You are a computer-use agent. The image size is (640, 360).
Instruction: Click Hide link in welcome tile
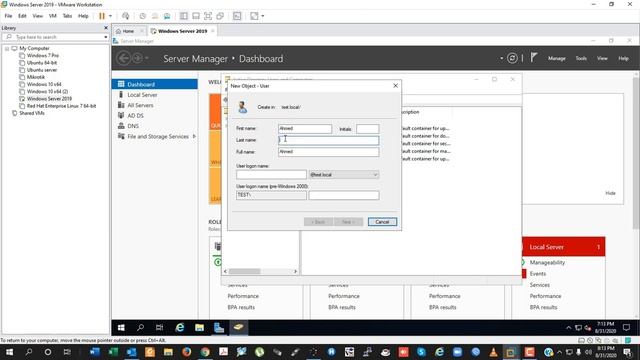point(610,193)
